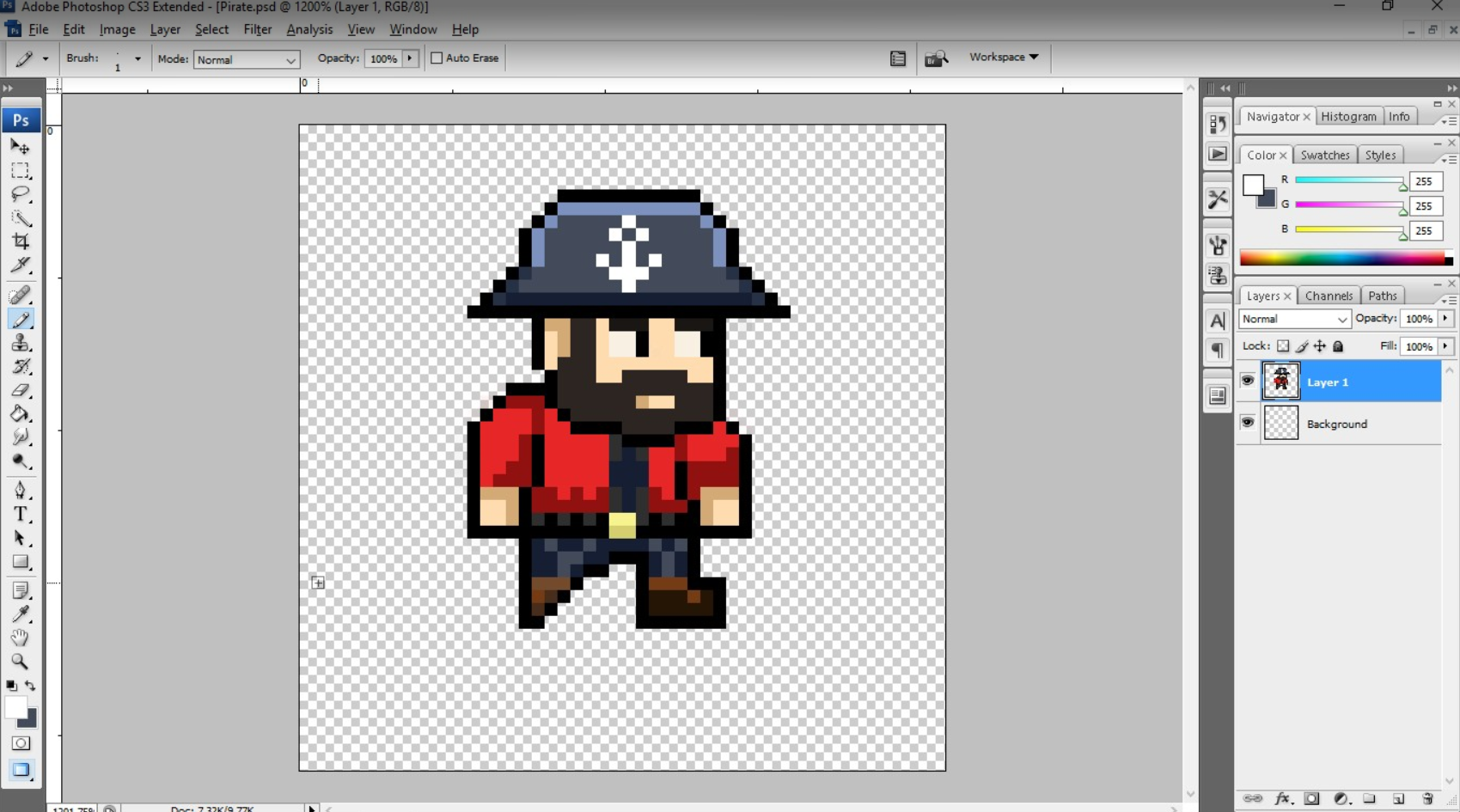The height and width of the screenshot is (812, 1460).
Task: Switch to the Swatches tab
Action: tap(1325, 155)
